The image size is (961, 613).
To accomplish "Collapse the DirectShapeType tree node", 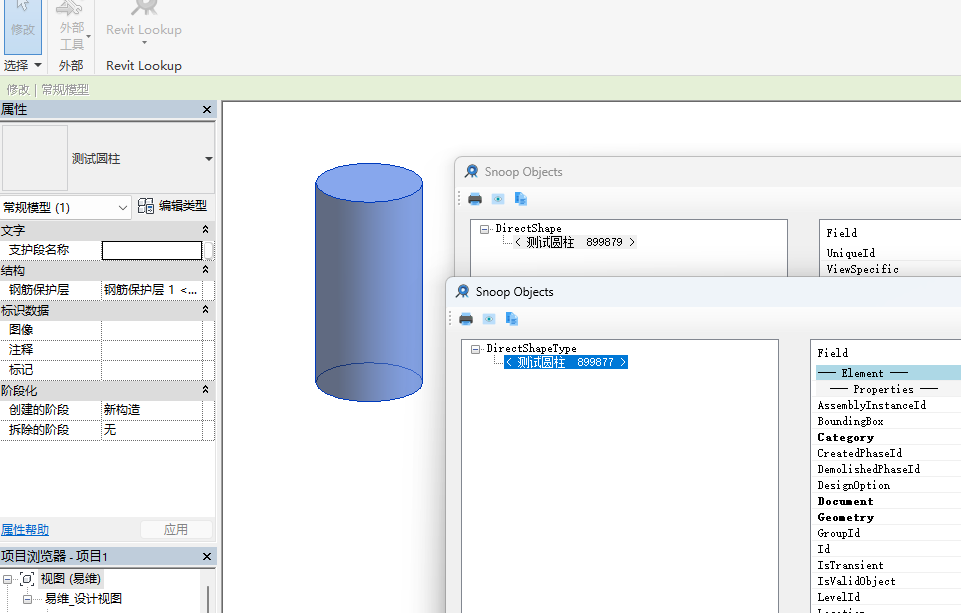I will 475,349.
